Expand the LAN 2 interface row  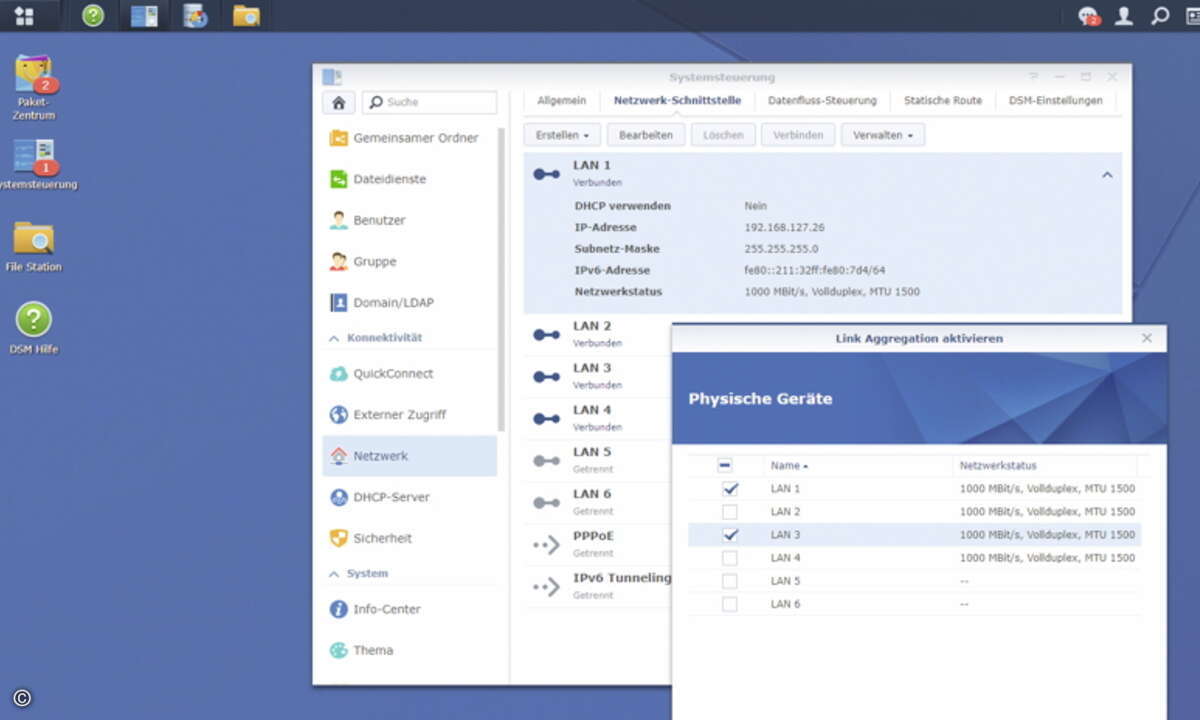[x=597, y=334]
